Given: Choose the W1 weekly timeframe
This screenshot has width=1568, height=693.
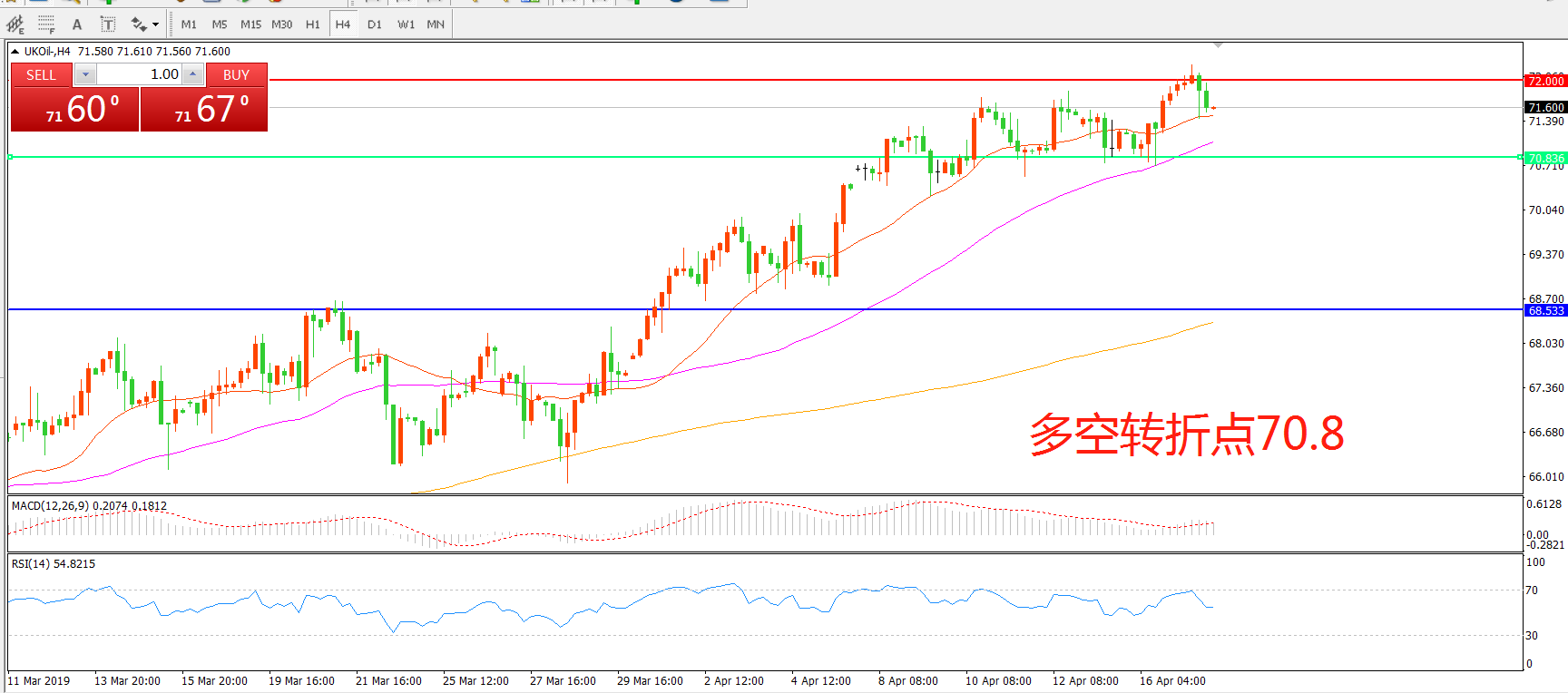Looking at the screenshot, I should [406, 24].
